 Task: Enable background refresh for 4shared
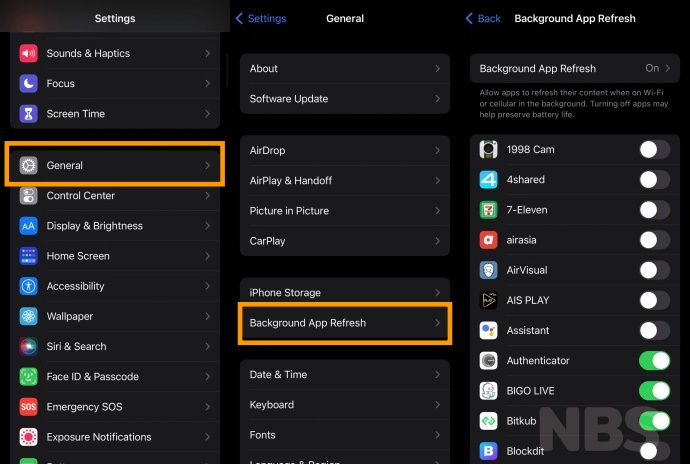(x=655, y=180)
